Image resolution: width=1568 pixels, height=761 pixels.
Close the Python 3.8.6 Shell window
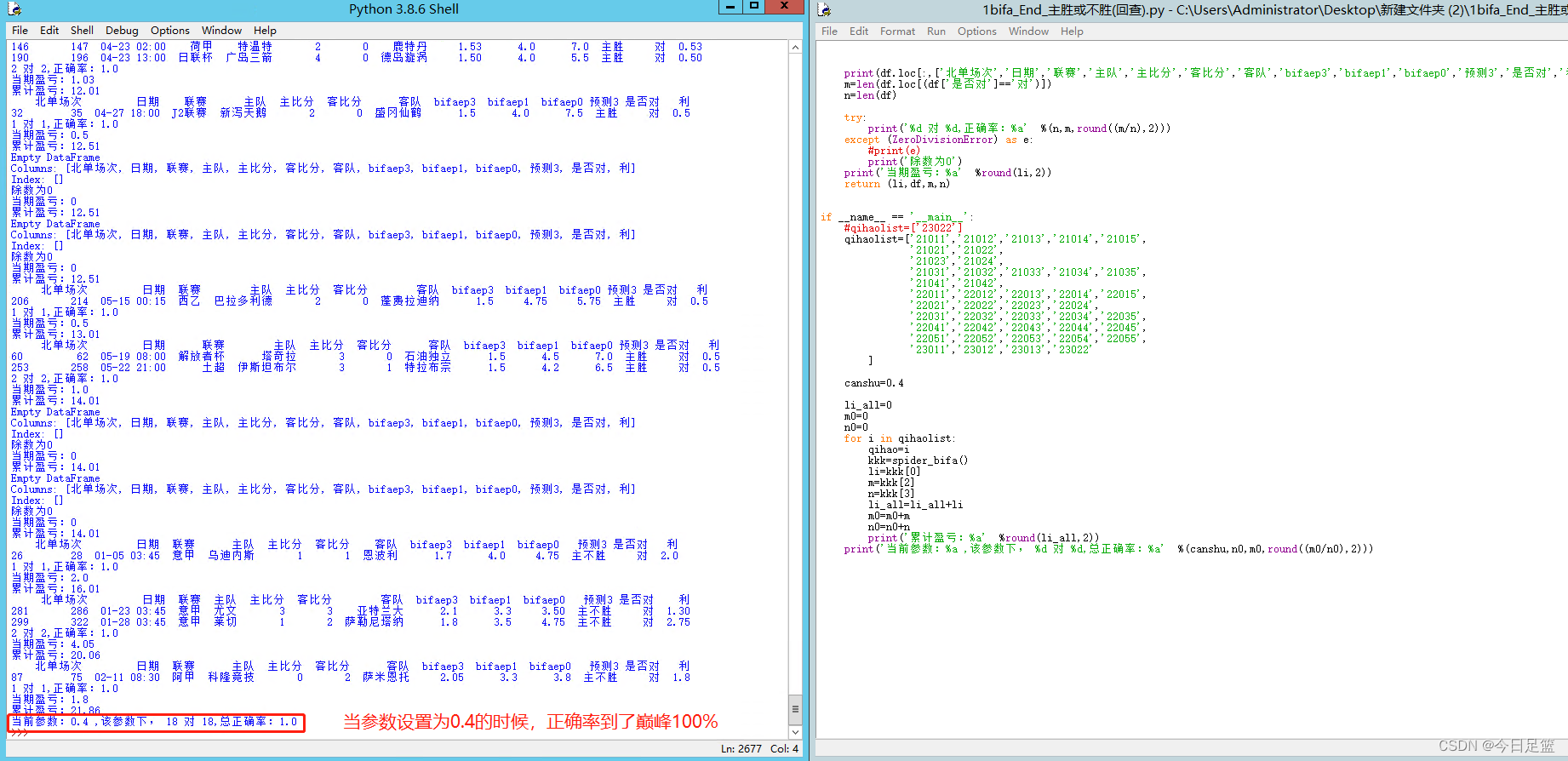[784, 7]
